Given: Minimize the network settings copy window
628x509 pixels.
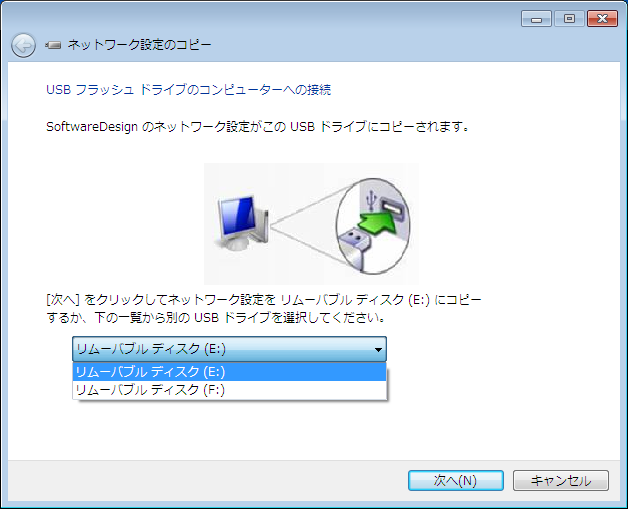Looking at the screenshot, I should pos(536,19).
